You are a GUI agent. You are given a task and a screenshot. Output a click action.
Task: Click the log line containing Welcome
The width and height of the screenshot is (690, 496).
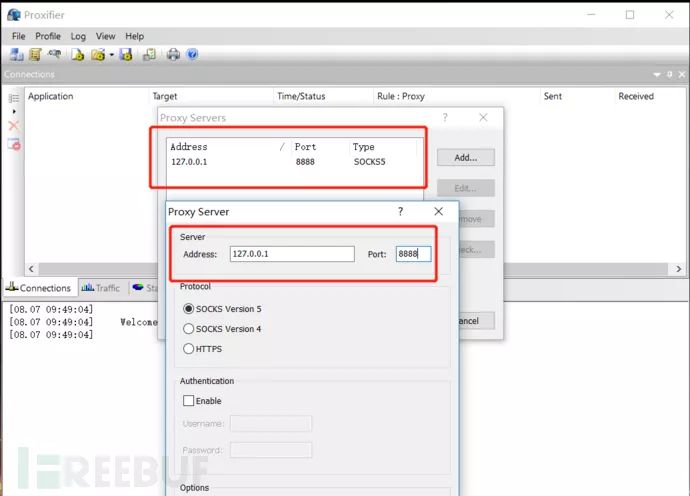[84, 322]
